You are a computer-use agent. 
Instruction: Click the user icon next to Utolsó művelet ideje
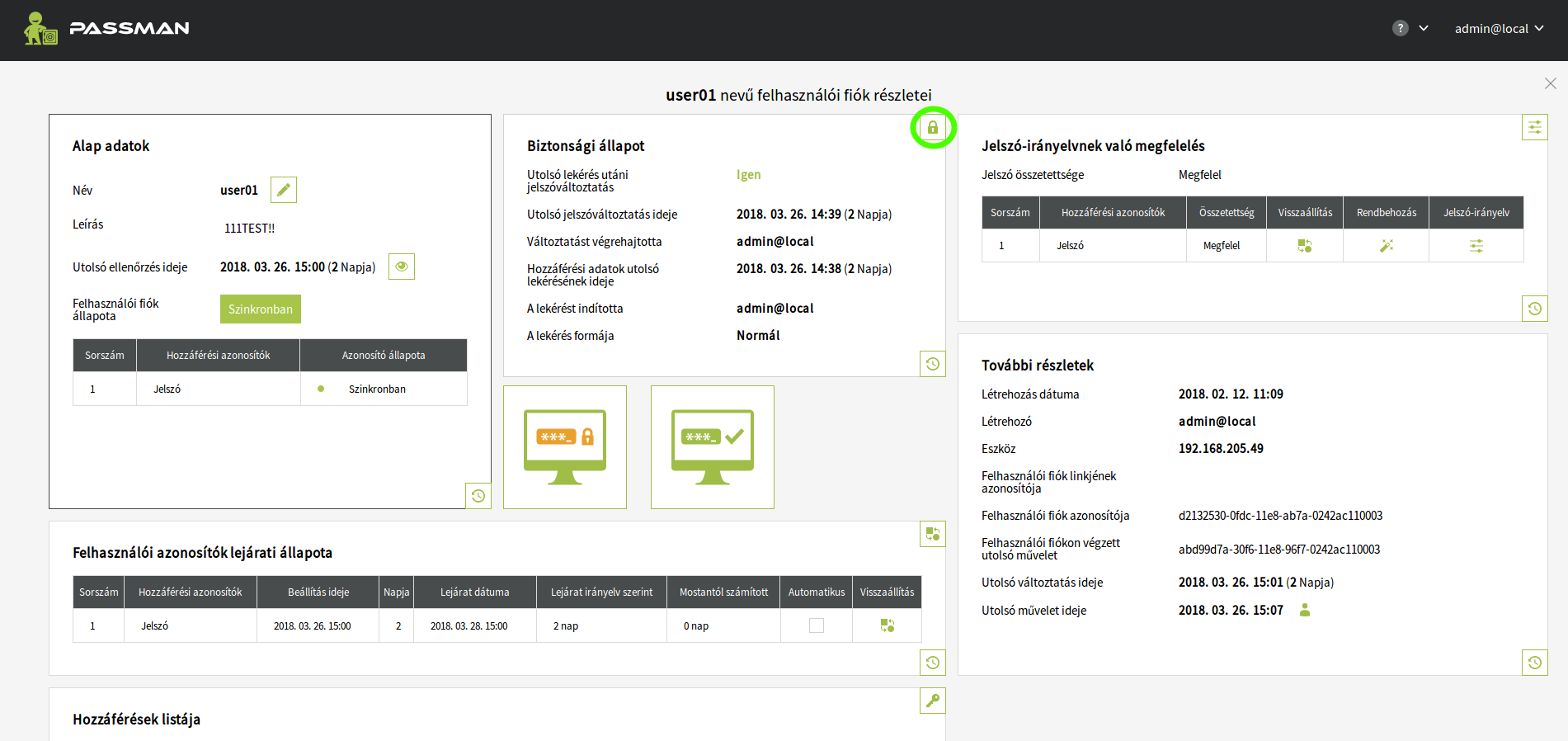tap(1305, 610)
